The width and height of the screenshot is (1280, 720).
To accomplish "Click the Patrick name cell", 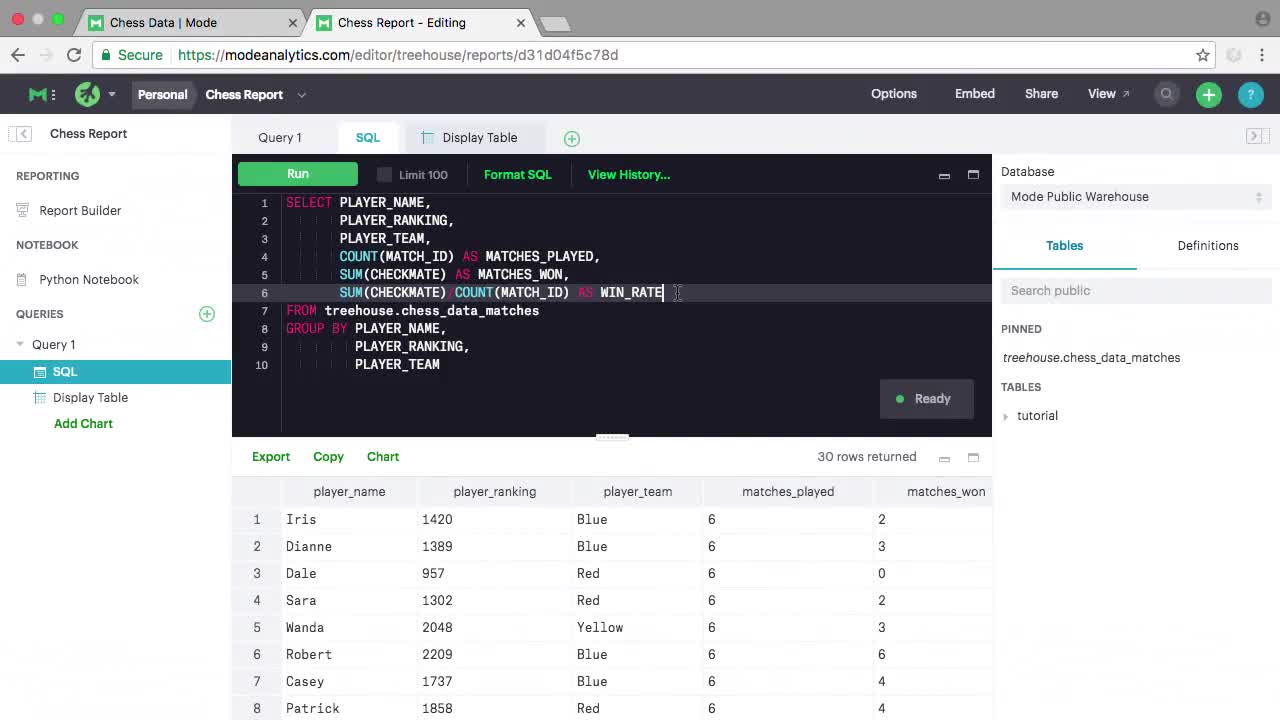I will click(349, 709).
